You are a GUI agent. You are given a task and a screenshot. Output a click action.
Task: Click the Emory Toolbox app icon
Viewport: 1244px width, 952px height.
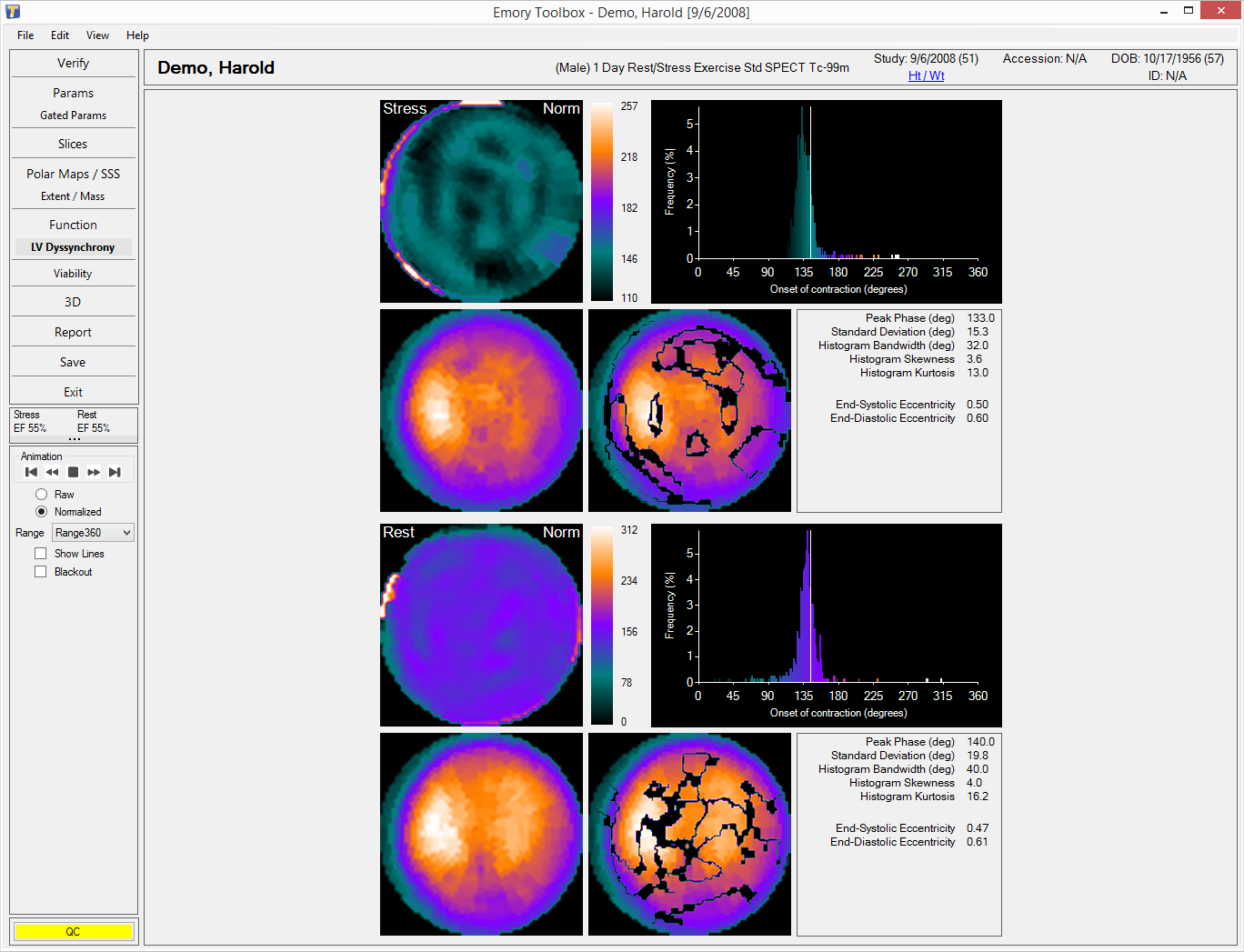pos(12,12)
